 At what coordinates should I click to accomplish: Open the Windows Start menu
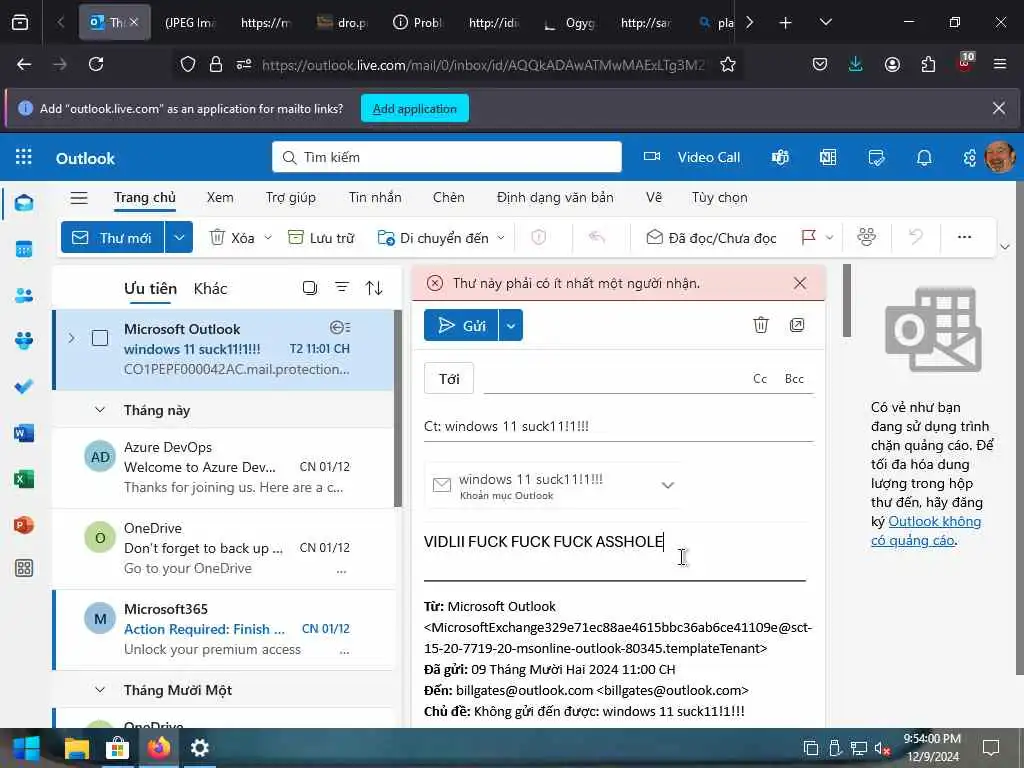tap(27, 748)
